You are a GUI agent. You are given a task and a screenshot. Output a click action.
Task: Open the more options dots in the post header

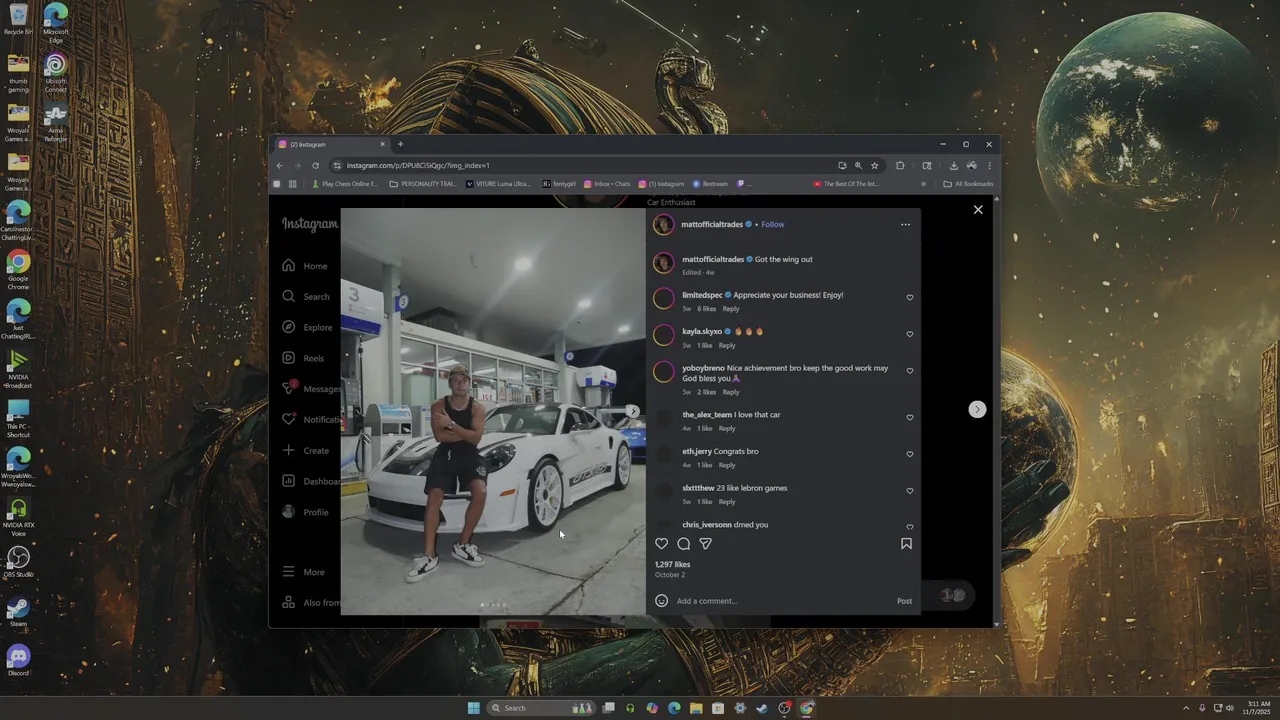906,224
